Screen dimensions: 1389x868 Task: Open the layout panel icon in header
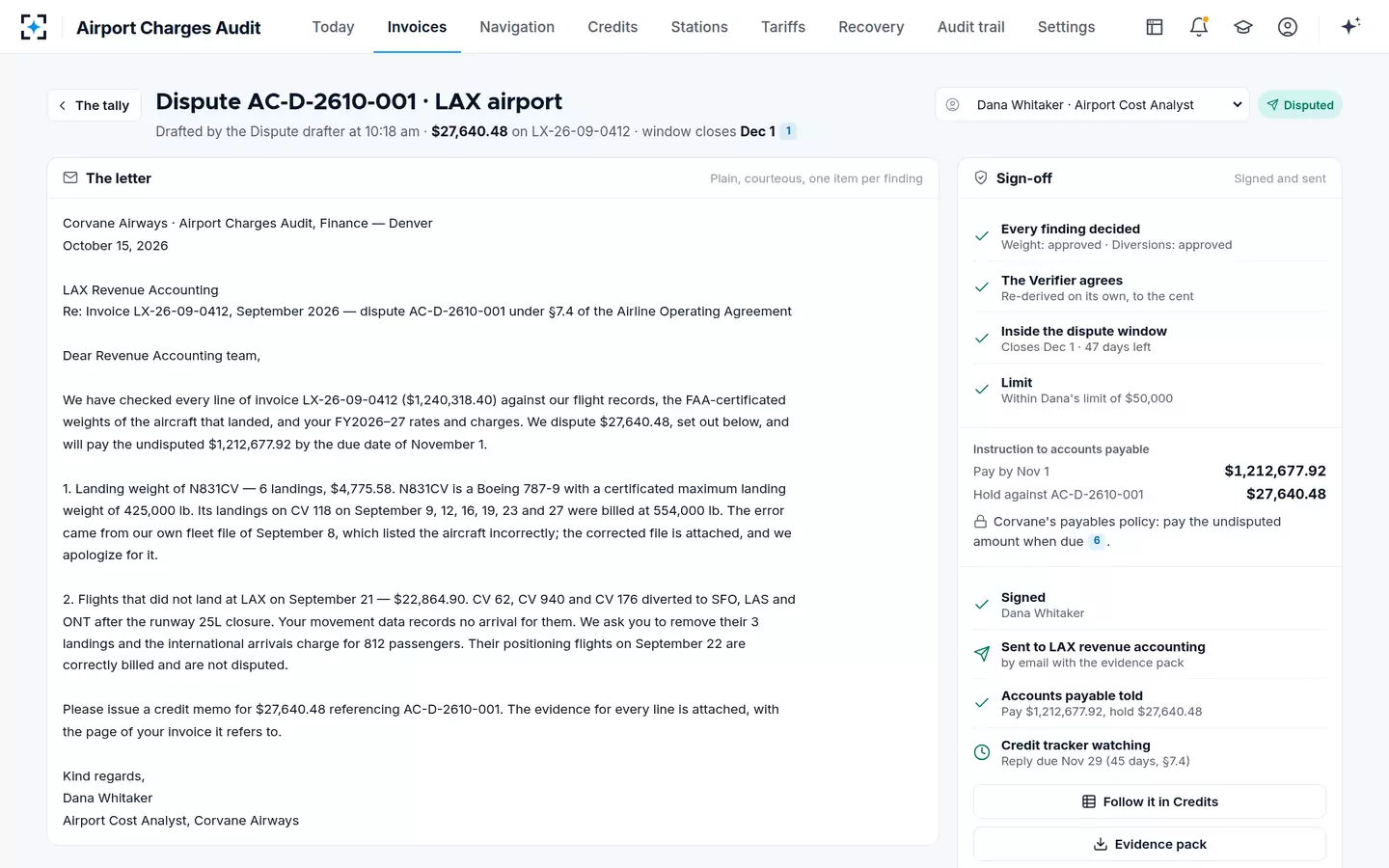pyautogui.click(x=1155, y=27)
